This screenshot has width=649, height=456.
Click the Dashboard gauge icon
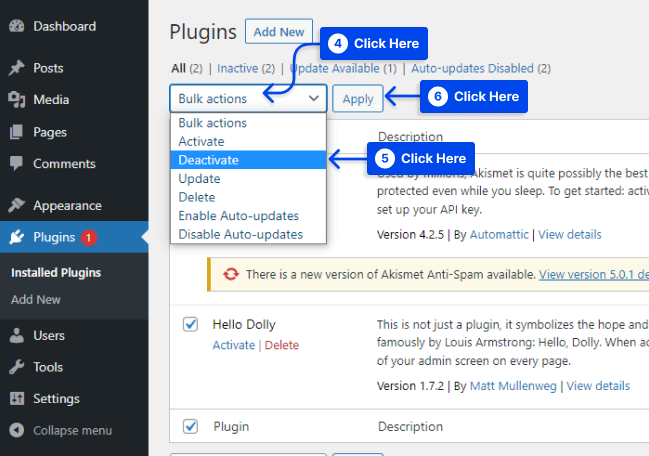click(x=17, y=26)
